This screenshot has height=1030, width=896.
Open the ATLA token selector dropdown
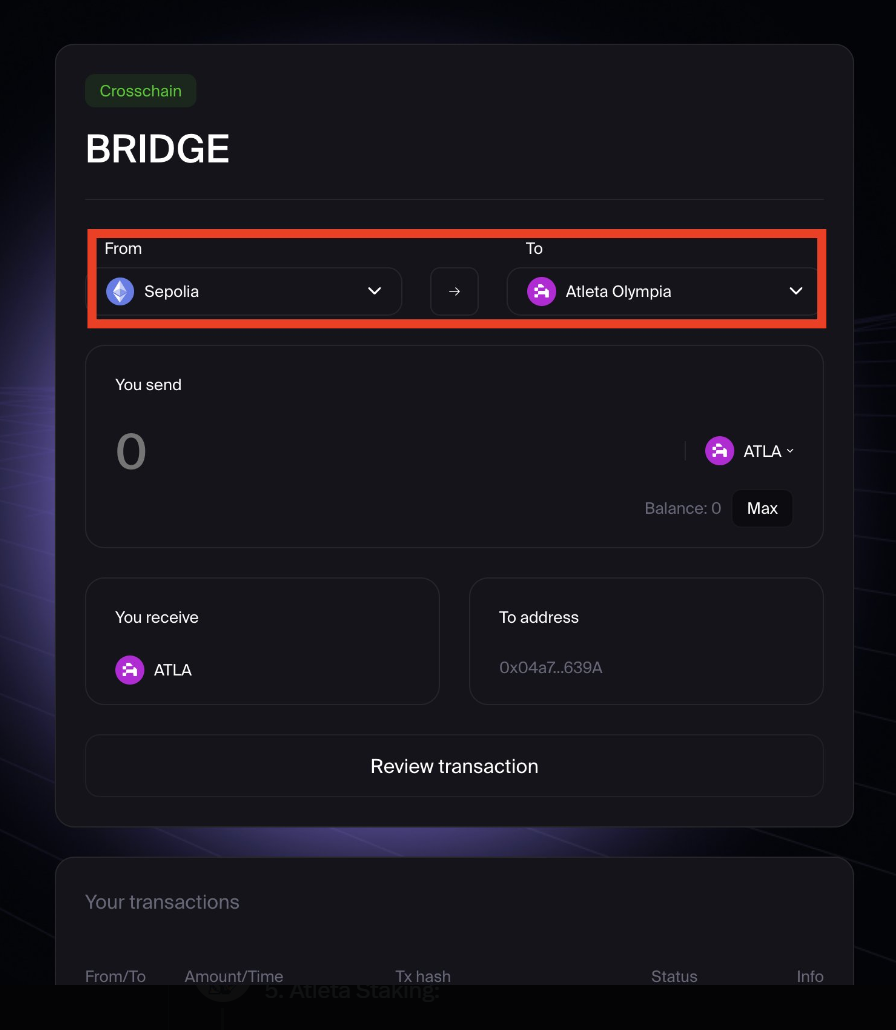tap(750, 451)
